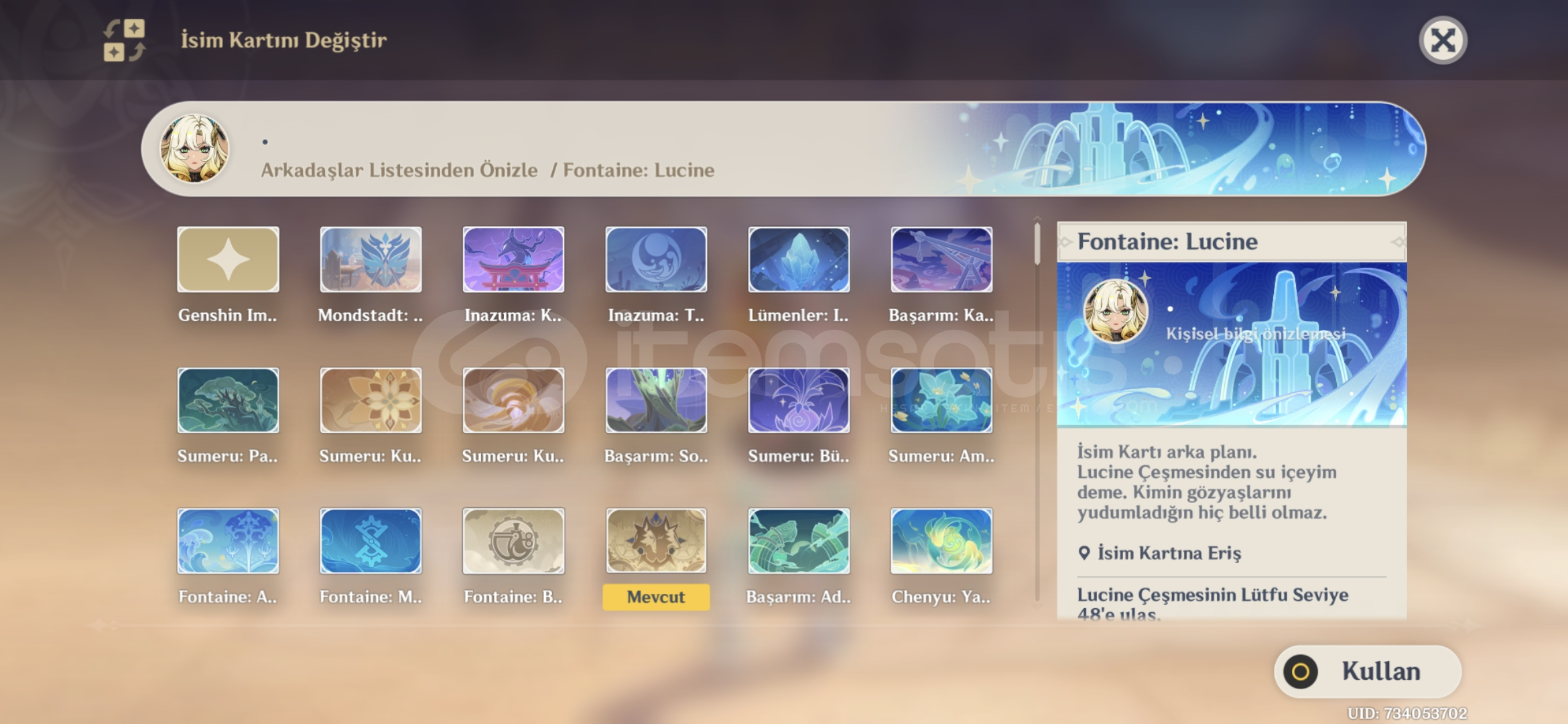This screenshot has width=1568, height=724.
Task: Select the Başarım: Ka.. purple name card
Action: pos(941,259)
